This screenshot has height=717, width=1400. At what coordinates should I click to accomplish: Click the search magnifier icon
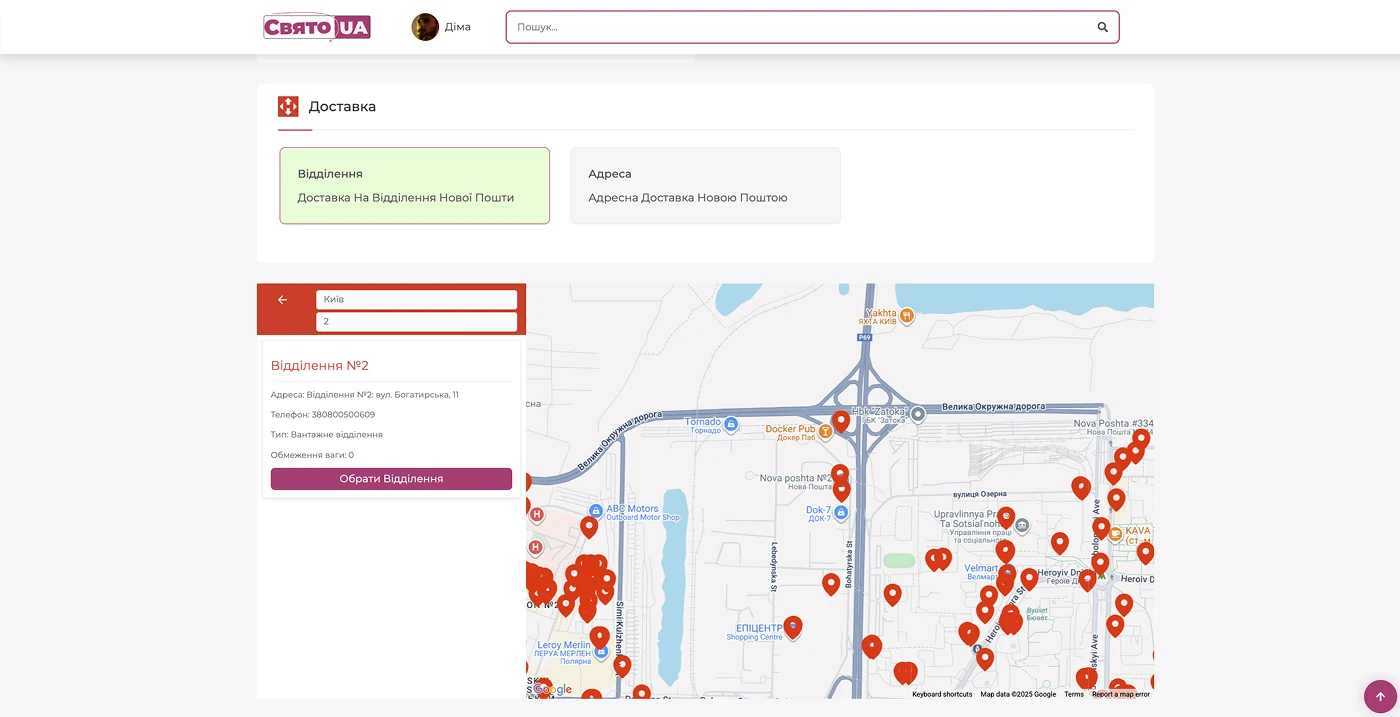tap(1102, 27)
